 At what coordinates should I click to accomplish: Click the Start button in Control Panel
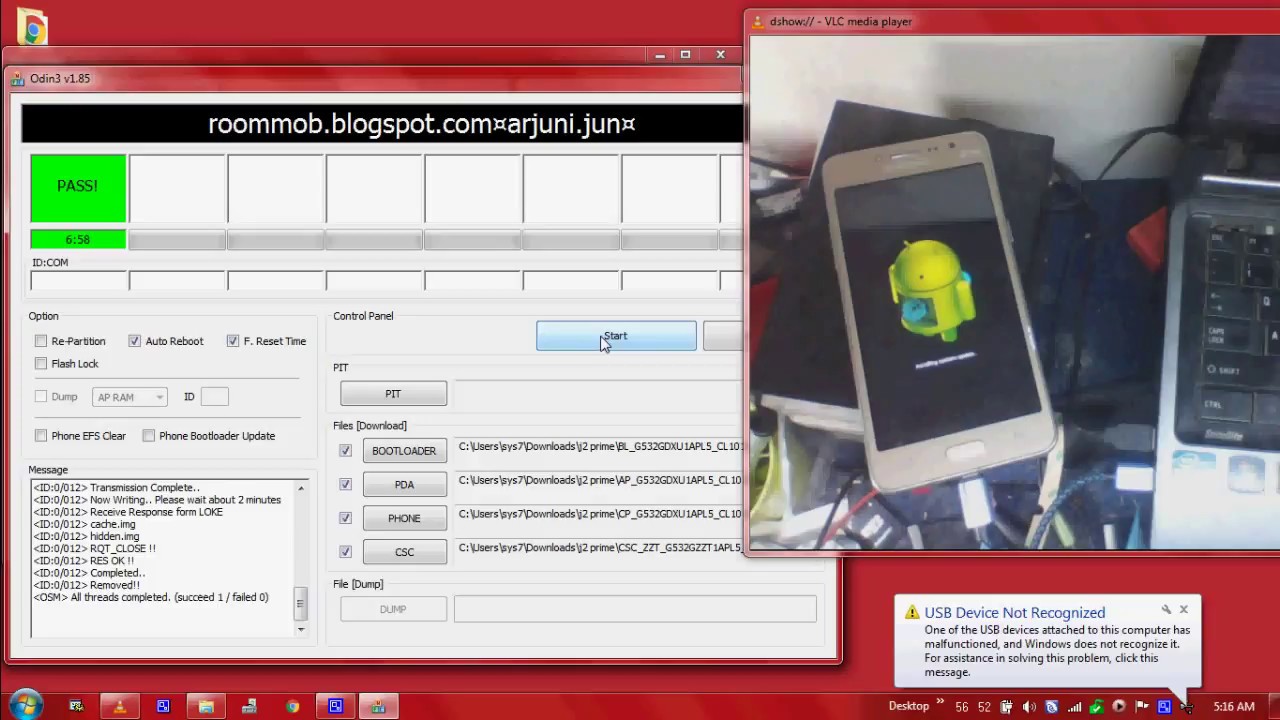click(616, 336)
